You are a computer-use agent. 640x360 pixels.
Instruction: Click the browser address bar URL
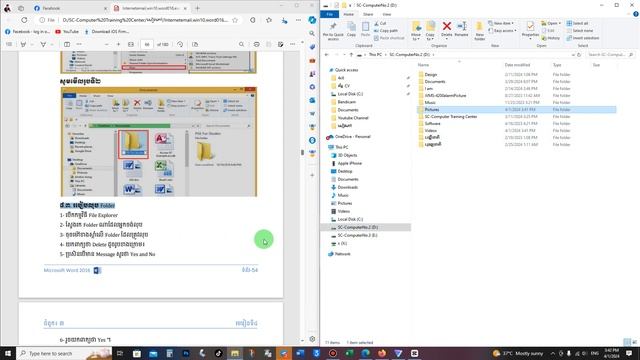coord(145,20)
